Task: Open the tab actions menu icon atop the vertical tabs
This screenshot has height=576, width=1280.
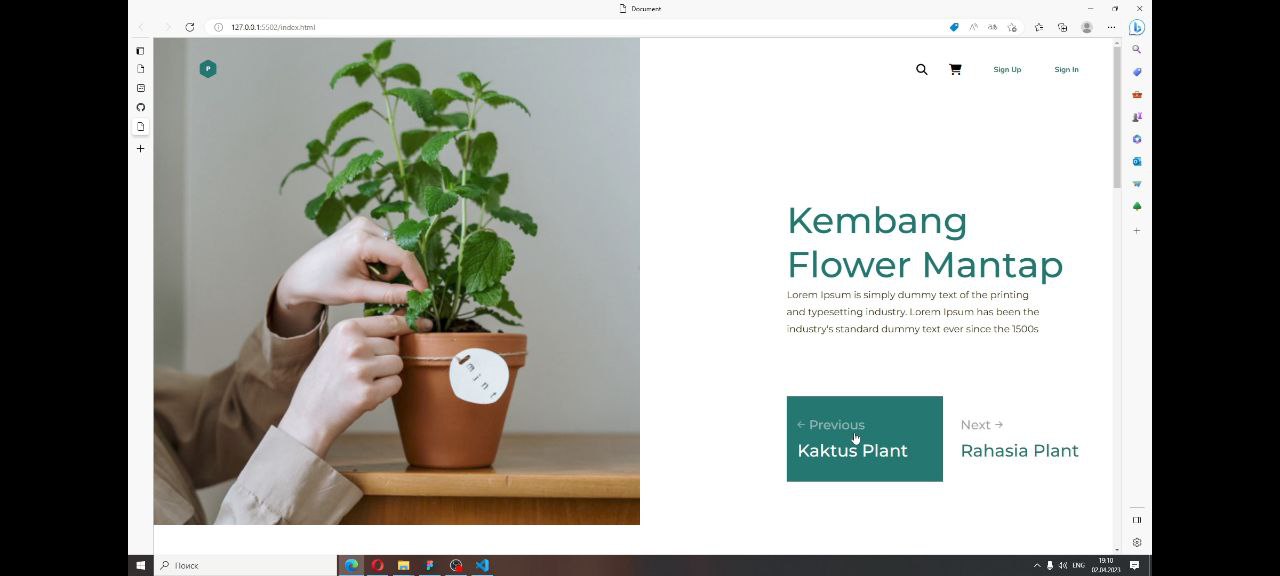Action: tap(141, 50)
